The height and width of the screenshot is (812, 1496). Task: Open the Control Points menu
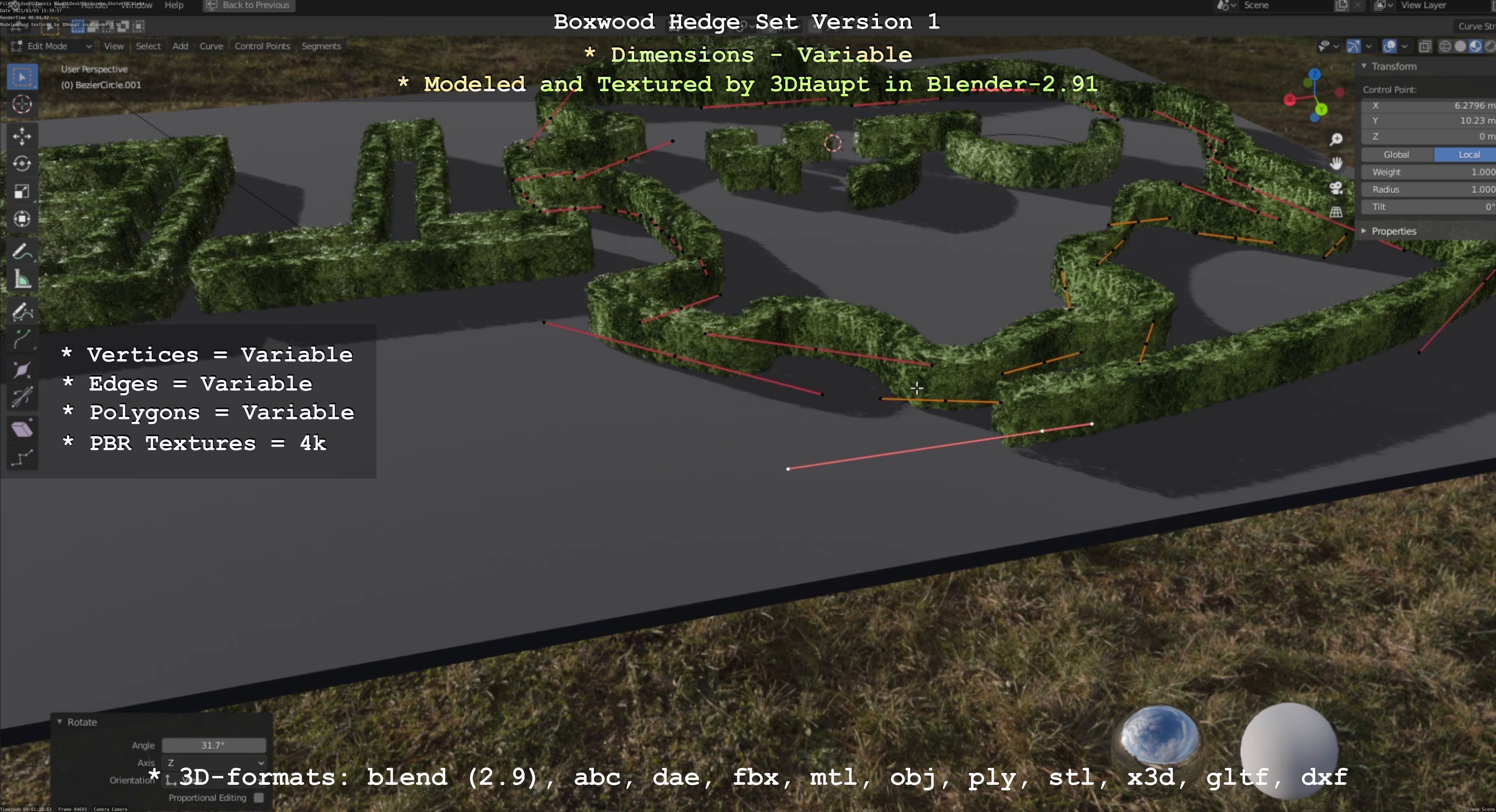coord(262,46)
